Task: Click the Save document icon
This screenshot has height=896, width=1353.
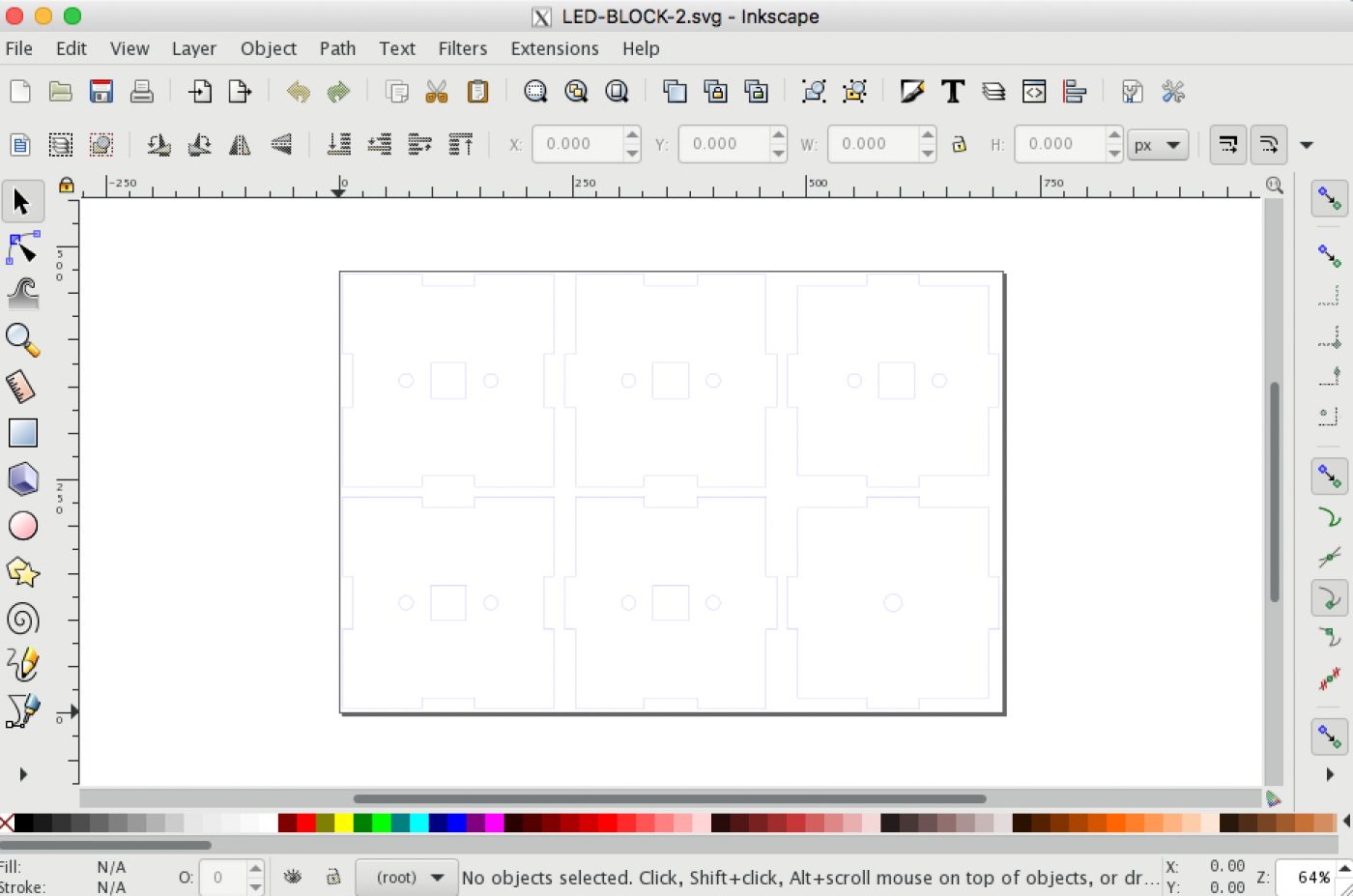Action: click(x=101, y=92)
